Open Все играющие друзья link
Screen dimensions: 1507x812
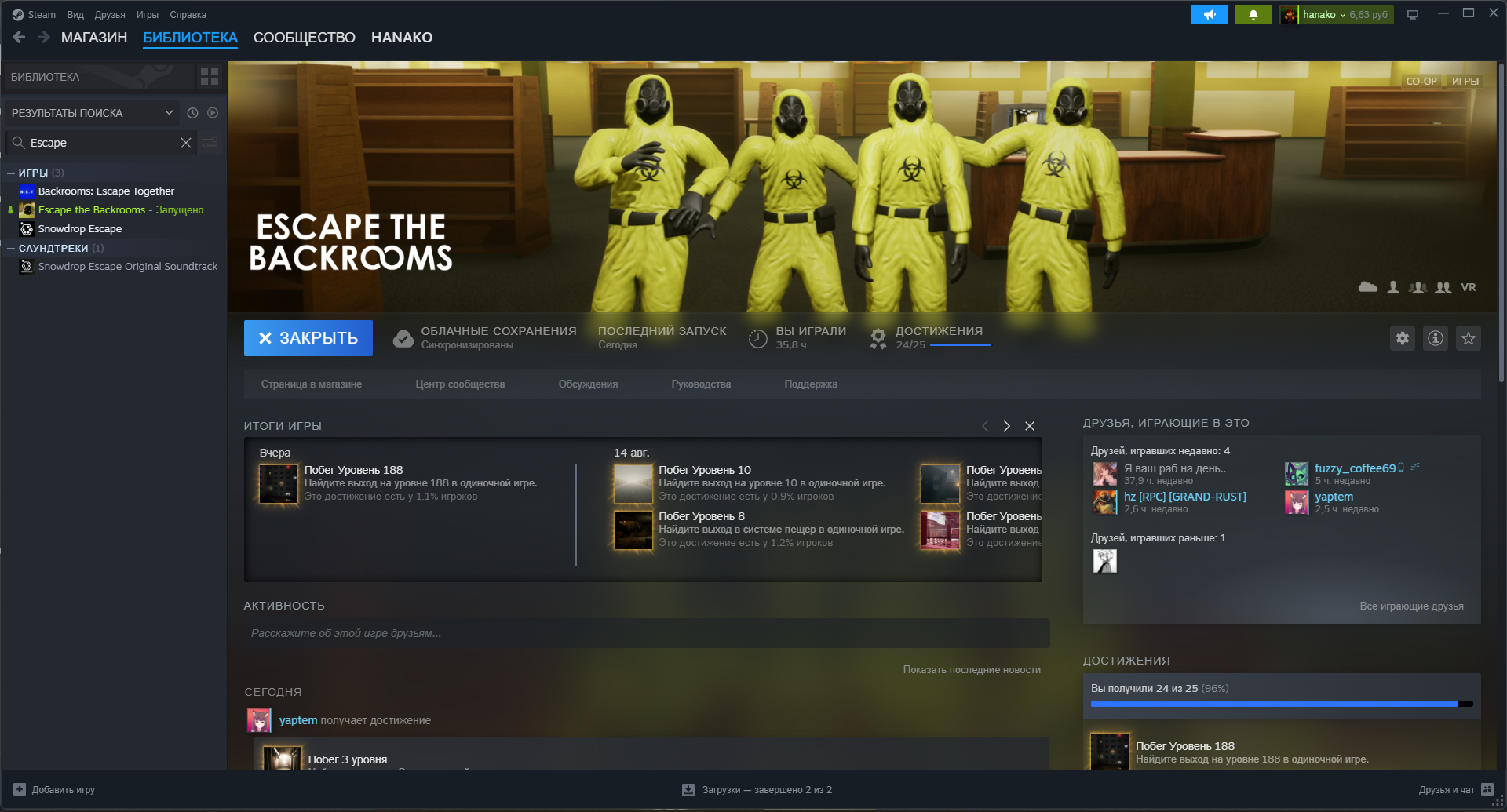(x=1411, y=606)
